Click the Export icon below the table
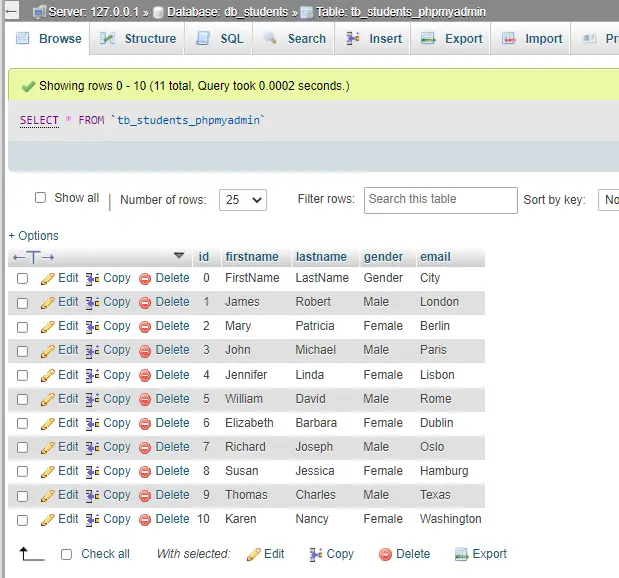The image size is (619, 578). pos(462,554)
